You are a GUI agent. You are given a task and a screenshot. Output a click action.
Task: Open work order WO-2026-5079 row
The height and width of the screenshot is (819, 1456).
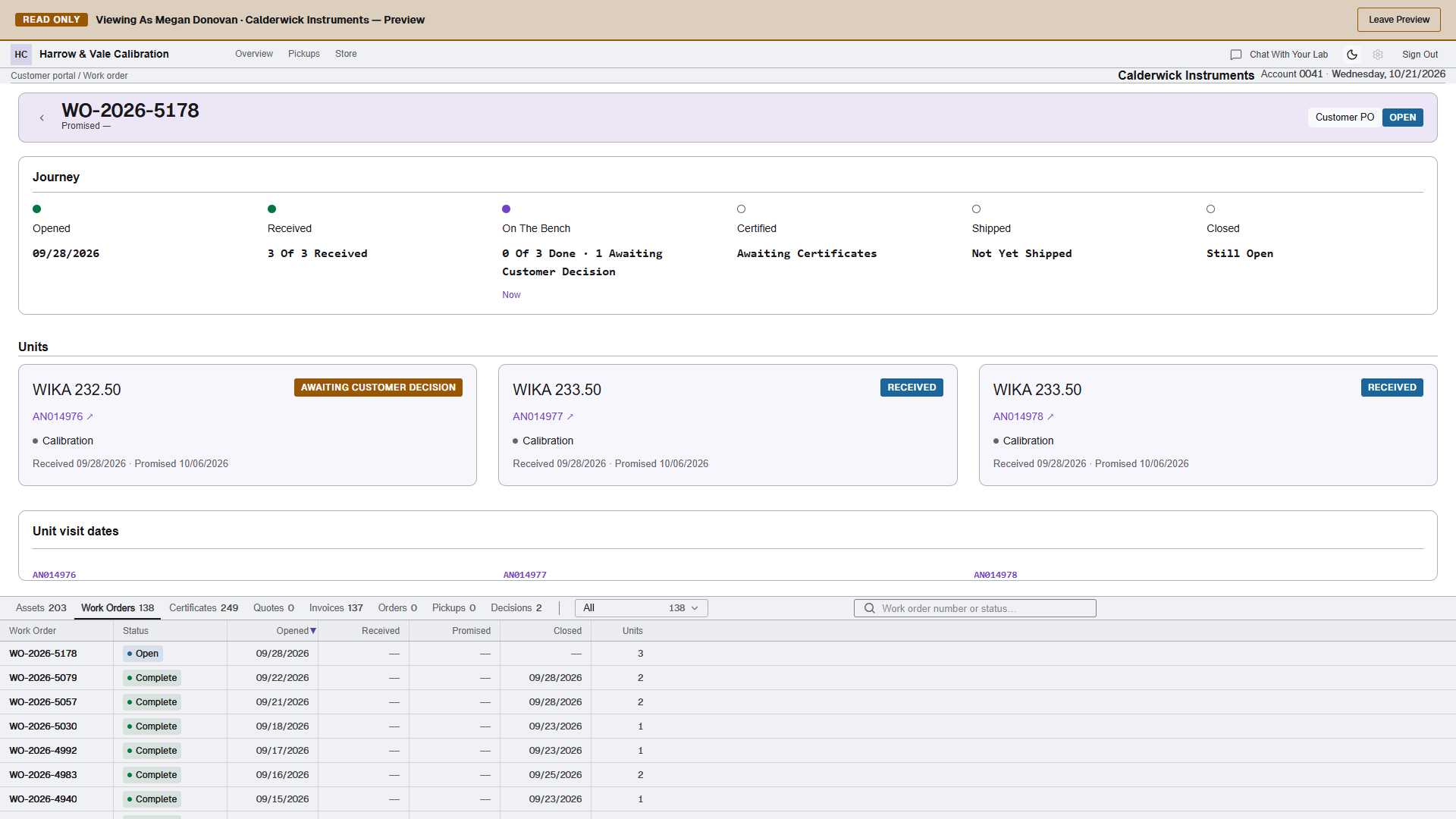click(728, 678)
